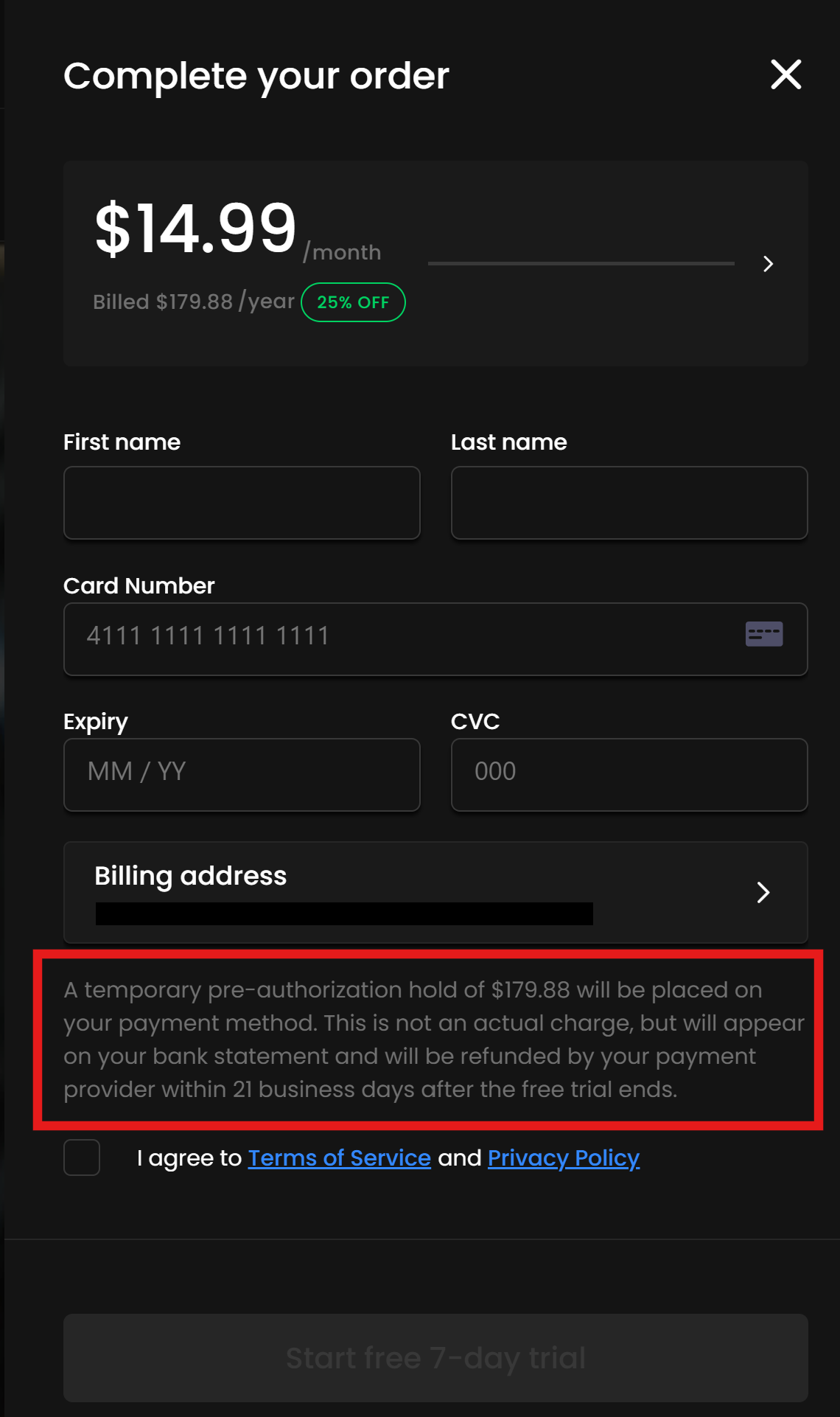Close the Complete your order dialog
840x1417 pixels.
(785, 74)
